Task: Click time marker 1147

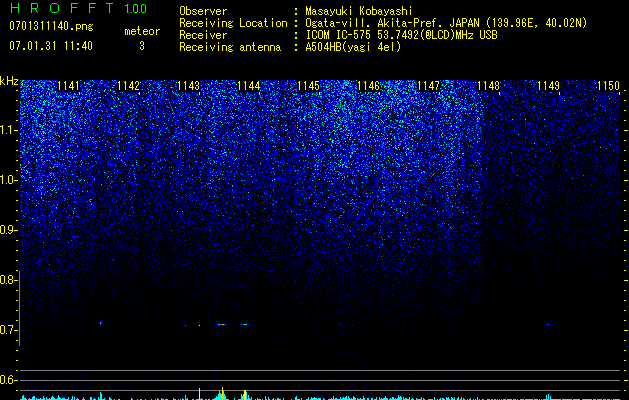Action: coord(428,86)
